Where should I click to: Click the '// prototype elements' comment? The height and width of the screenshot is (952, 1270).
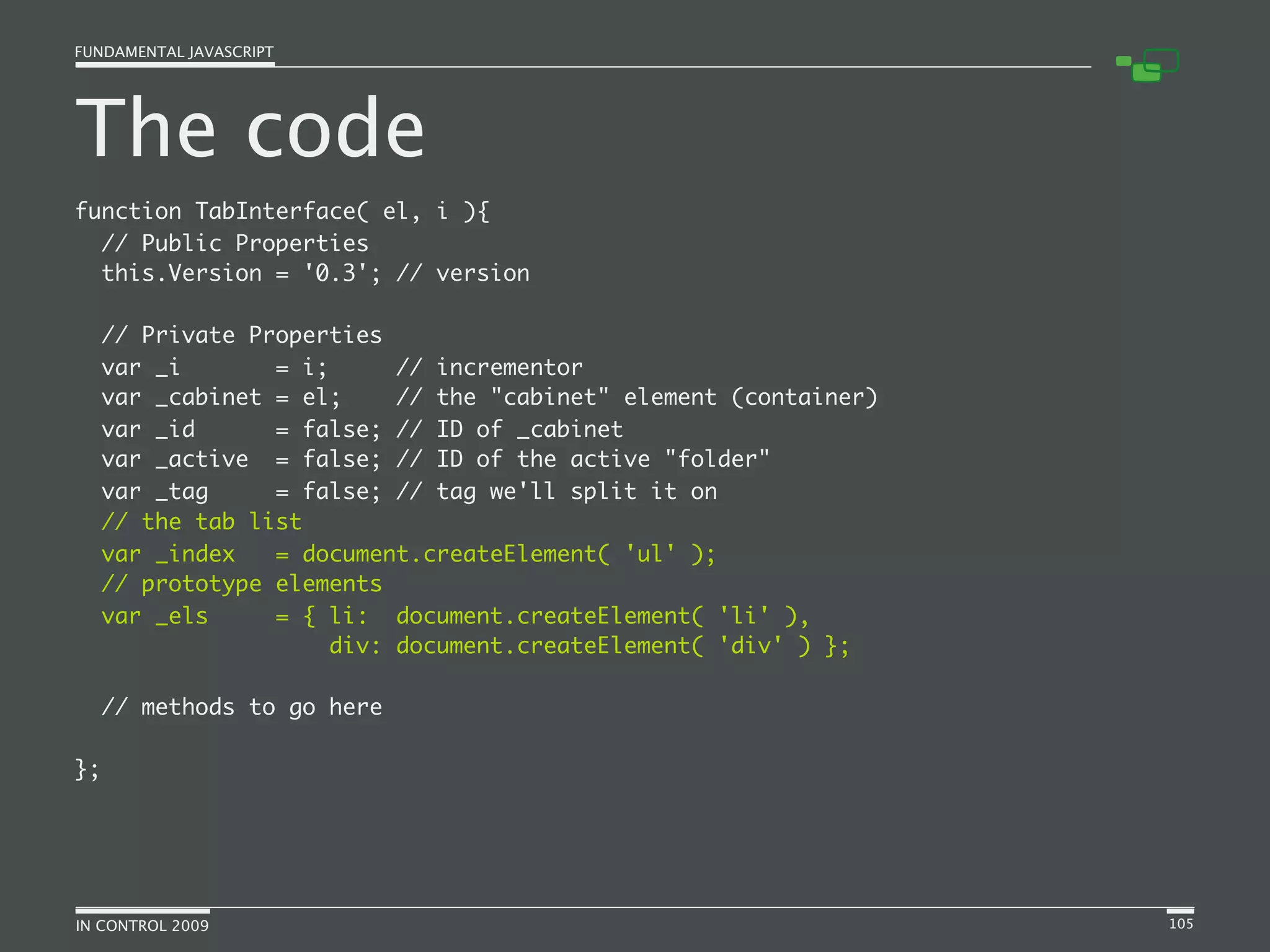[242, 584]
